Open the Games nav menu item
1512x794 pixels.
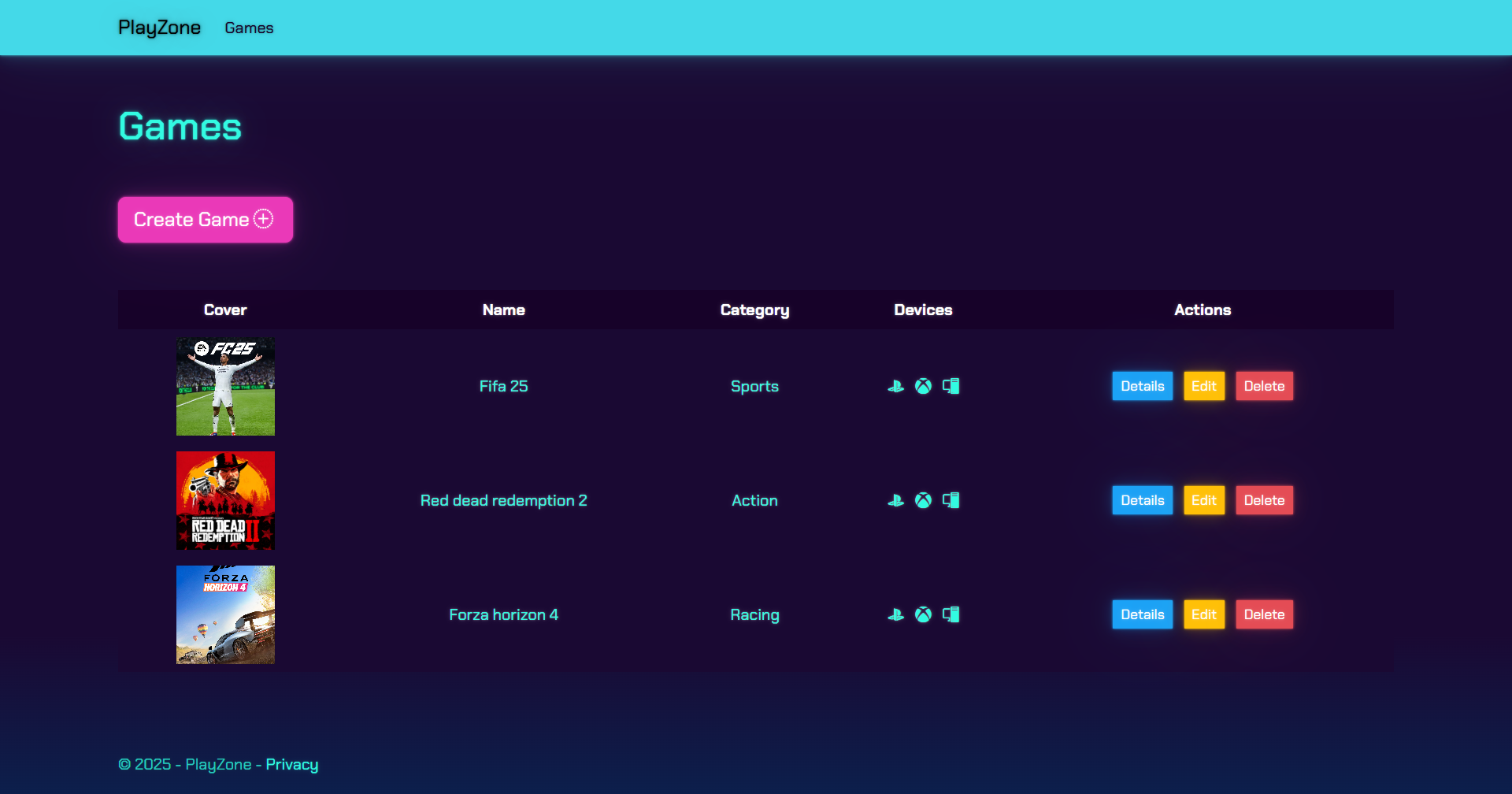[249, 28]
